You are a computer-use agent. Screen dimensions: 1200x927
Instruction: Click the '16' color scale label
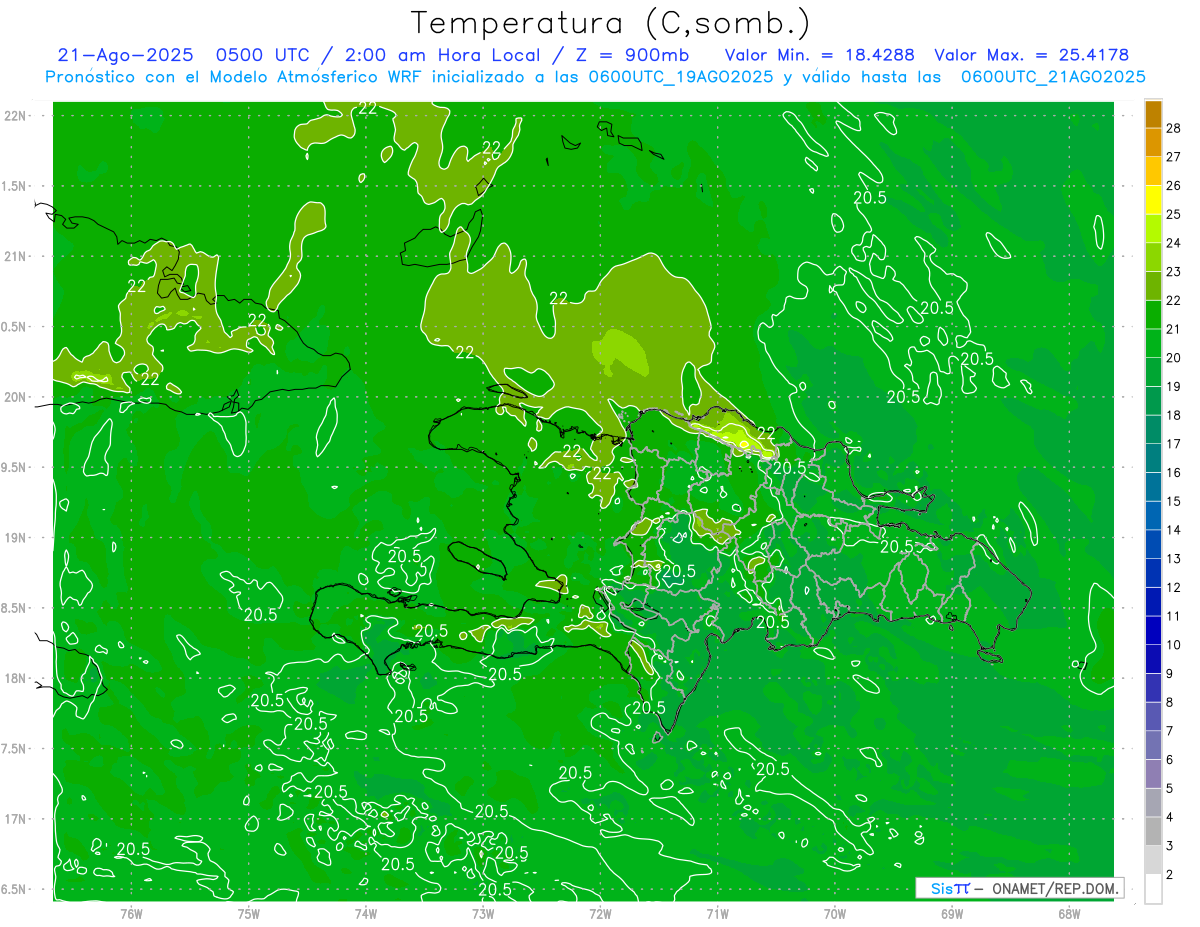point(1174,472)
